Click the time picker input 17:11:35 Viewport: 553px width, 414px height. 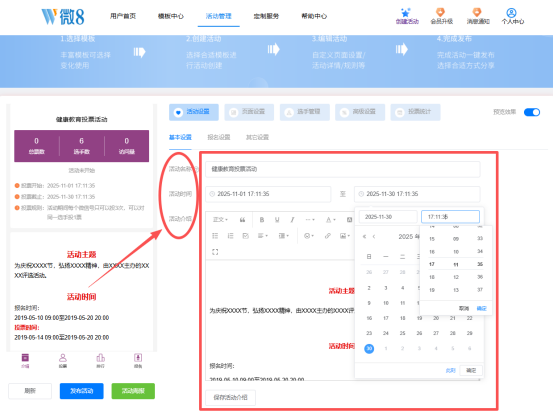click(450, 217)
